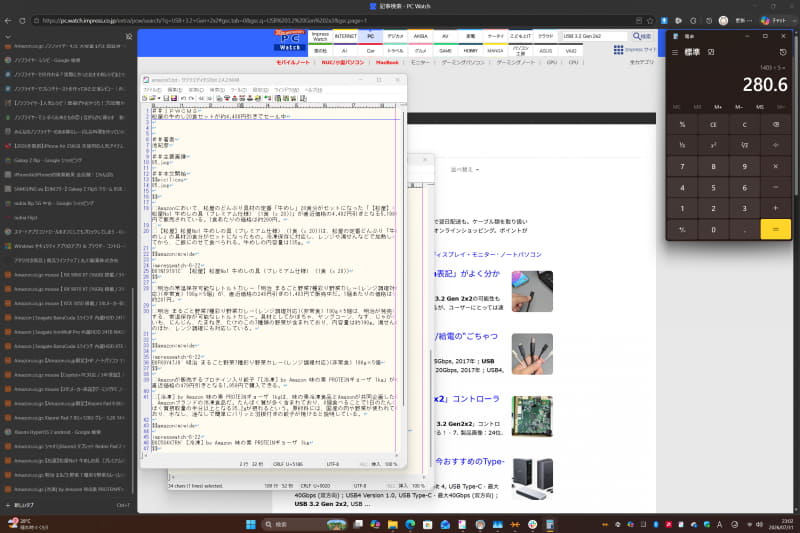Open the controller circuit board thumbnail

pos(532,416)
